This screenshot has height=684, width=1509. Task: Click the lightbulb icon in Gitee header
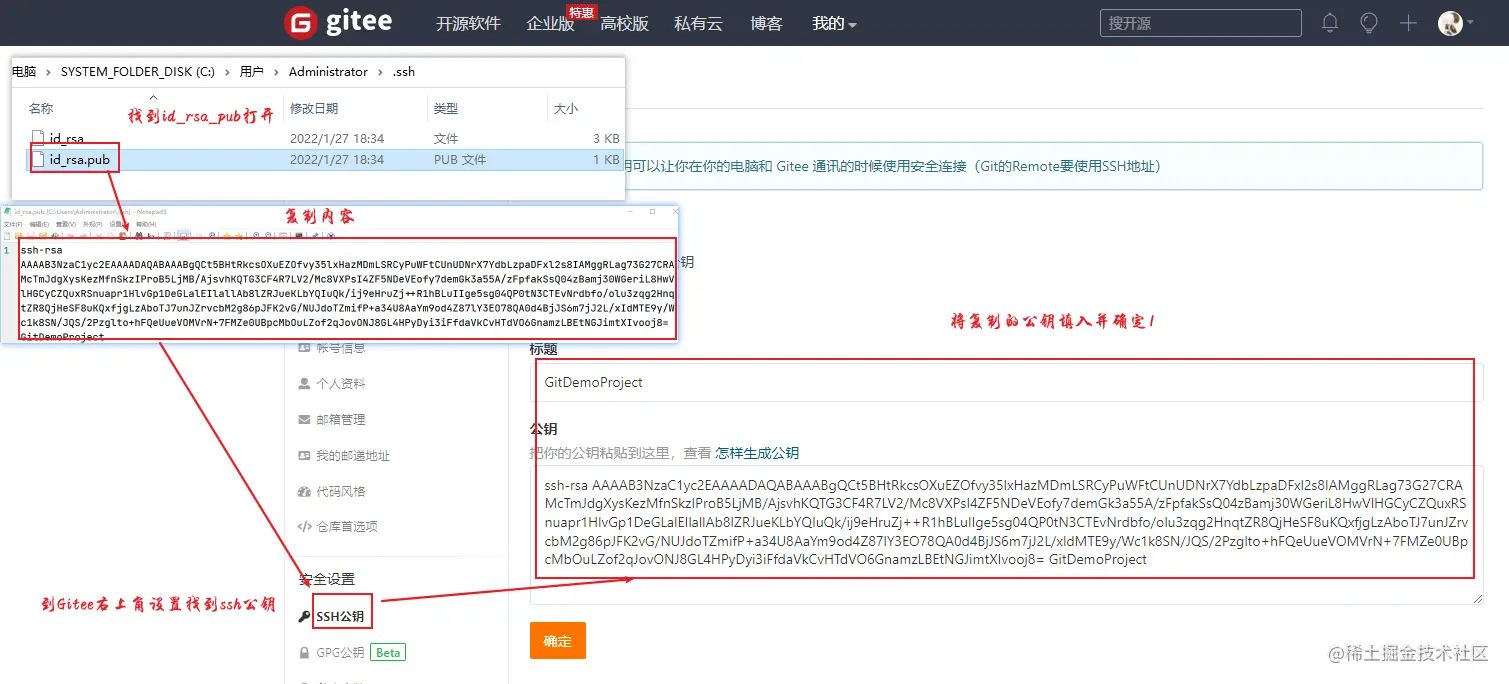coord(1369,23)
